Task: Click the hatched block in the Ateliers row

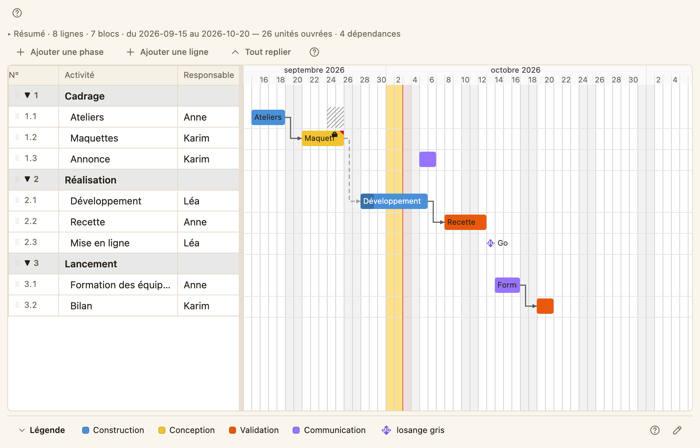Action: 335,117
